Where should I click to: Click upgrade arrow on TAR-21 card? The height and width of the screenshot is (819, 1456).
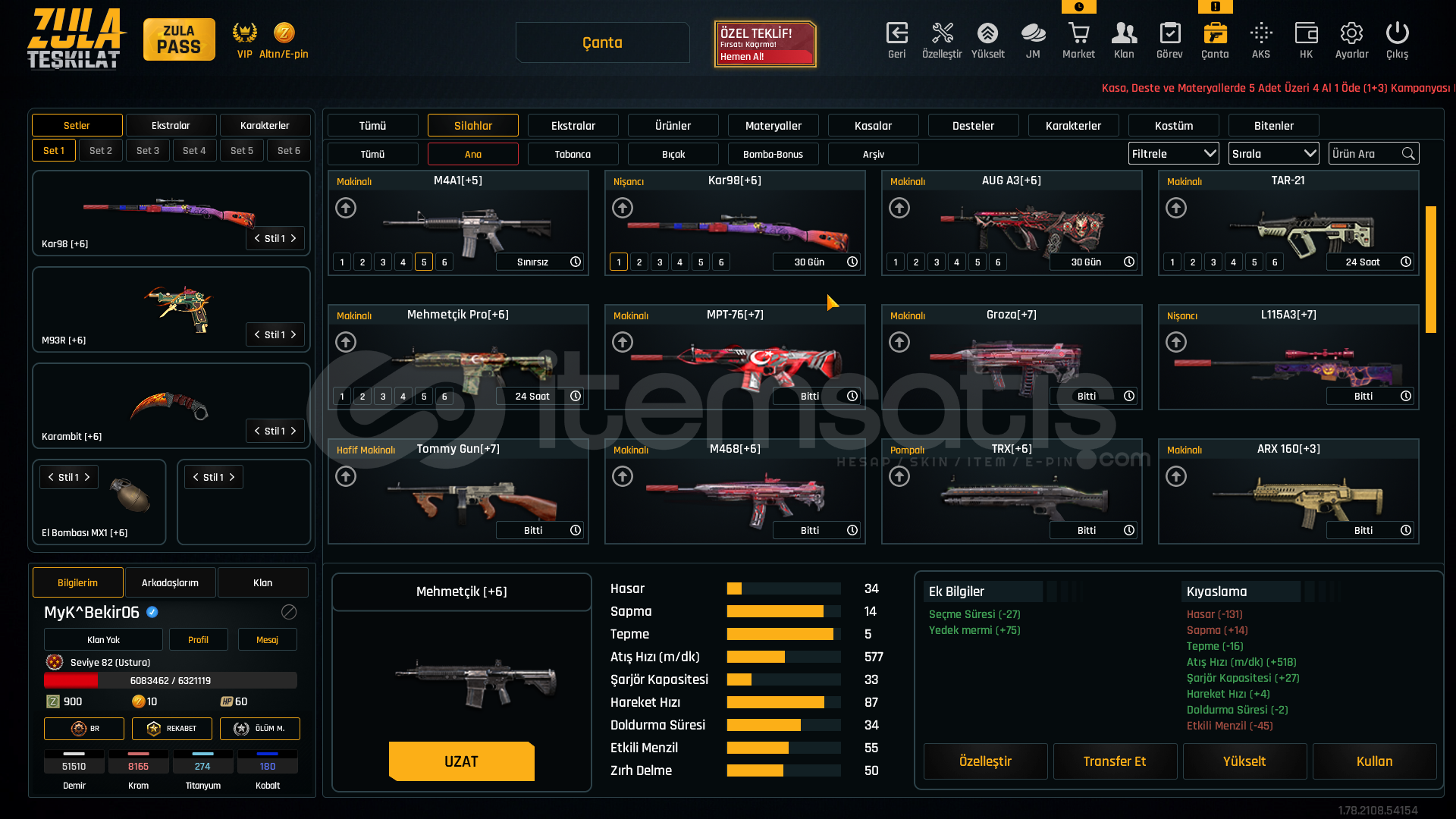tap(1176, 208)
